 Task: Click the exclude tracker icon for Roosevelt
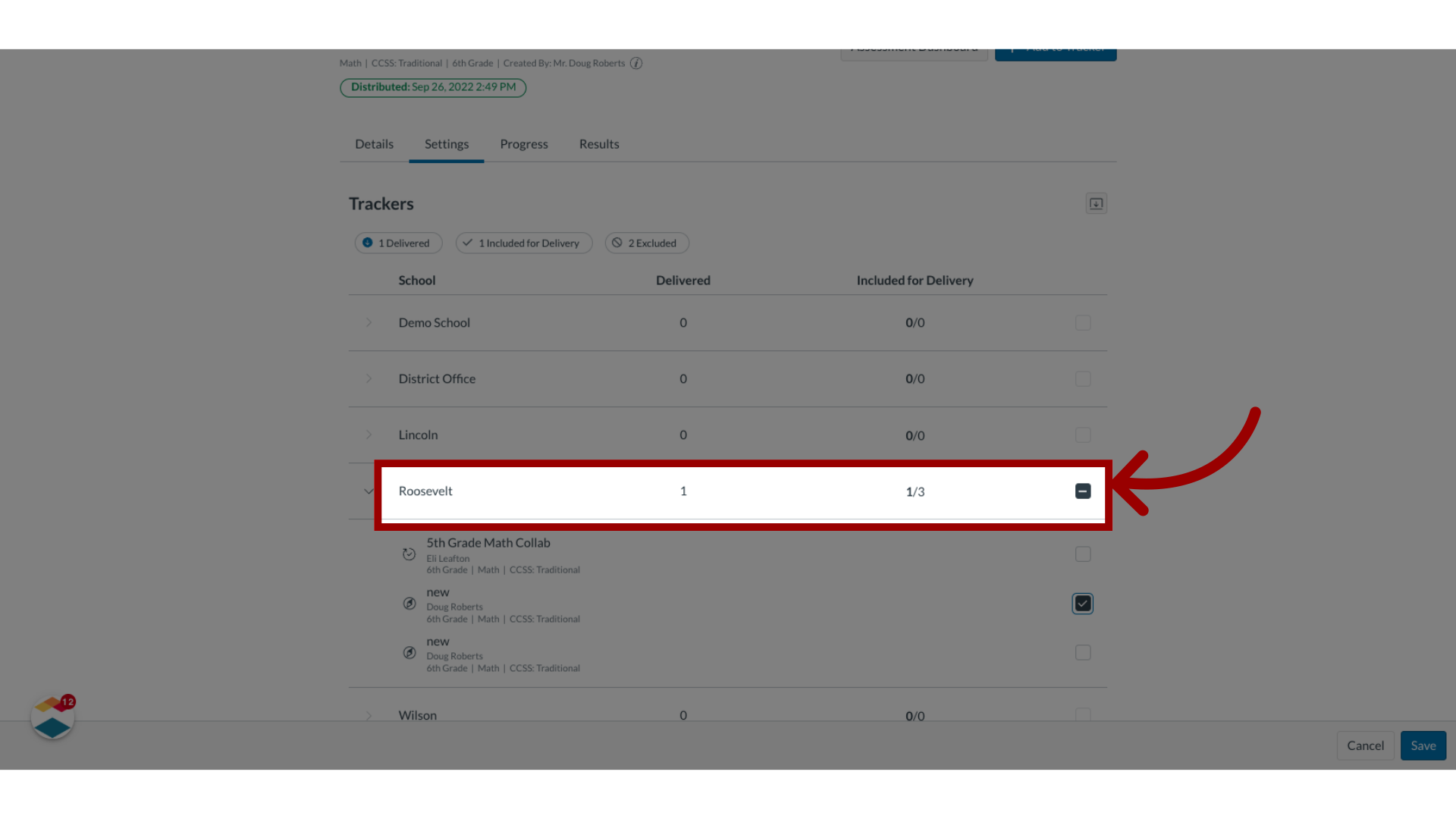tap(1082, 491)
